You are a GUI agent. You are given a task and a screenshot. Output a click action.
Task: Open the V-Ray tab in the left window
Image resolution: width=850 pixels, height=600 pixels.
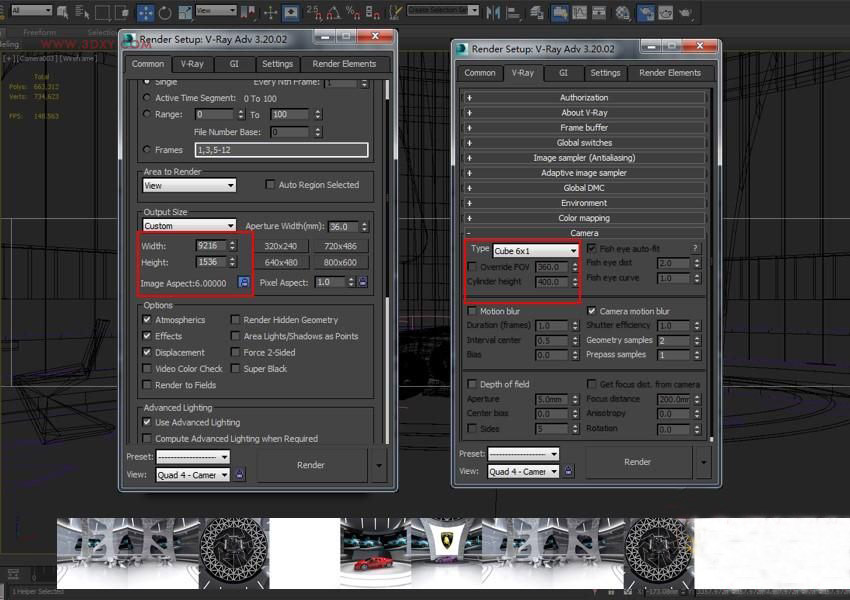click(192, 64)
